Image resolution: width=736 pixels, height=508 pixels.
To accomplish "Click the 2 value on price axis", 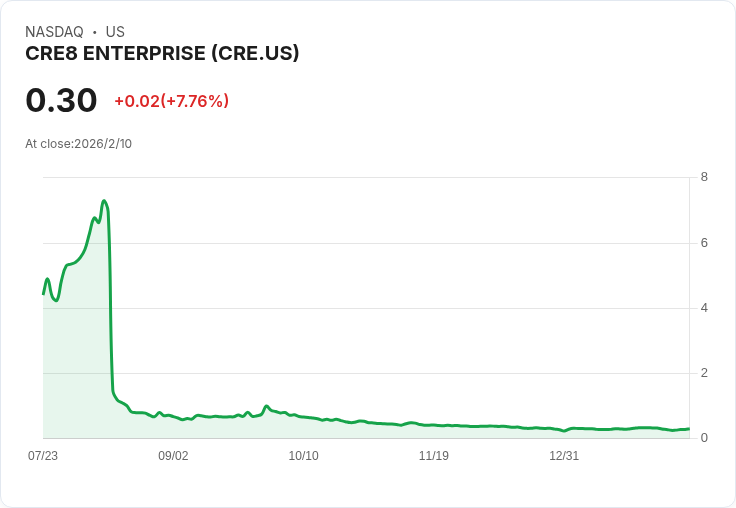I will (704, 373).
